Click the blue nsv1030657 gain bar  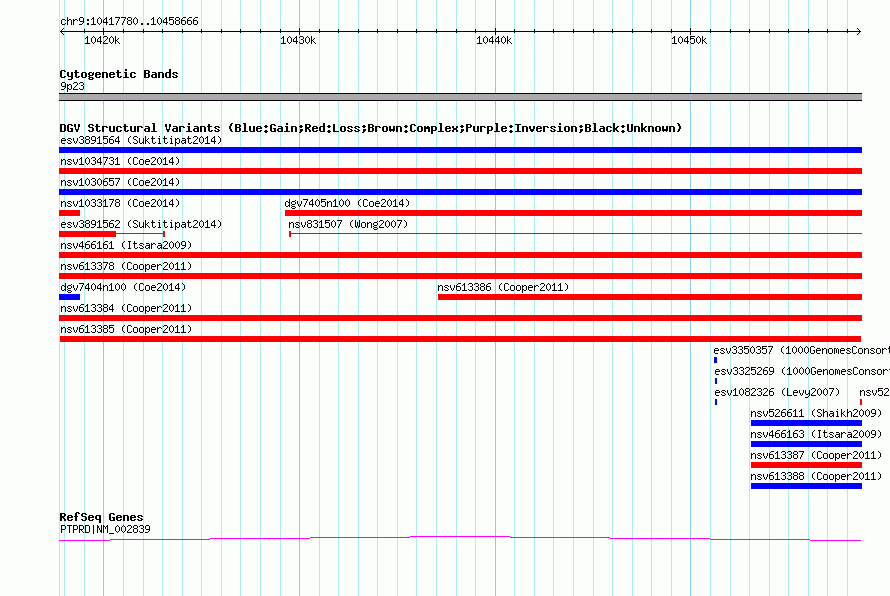(x=460, y=192)
